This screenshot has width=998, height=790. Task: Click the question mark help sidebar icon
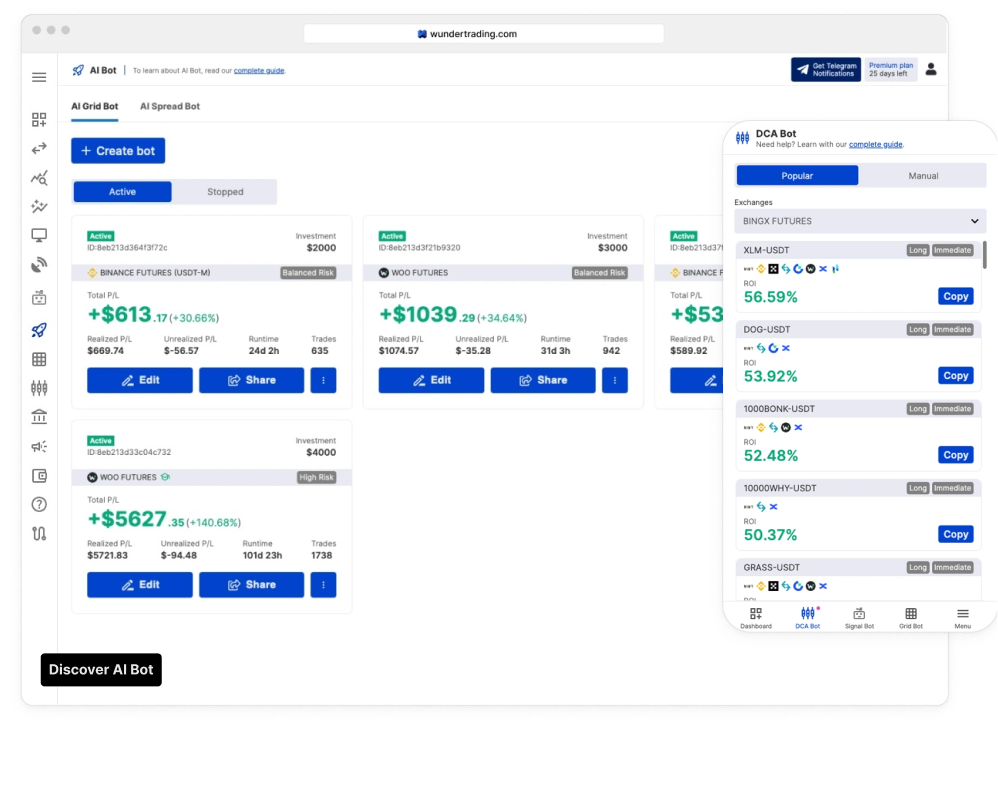39,504
